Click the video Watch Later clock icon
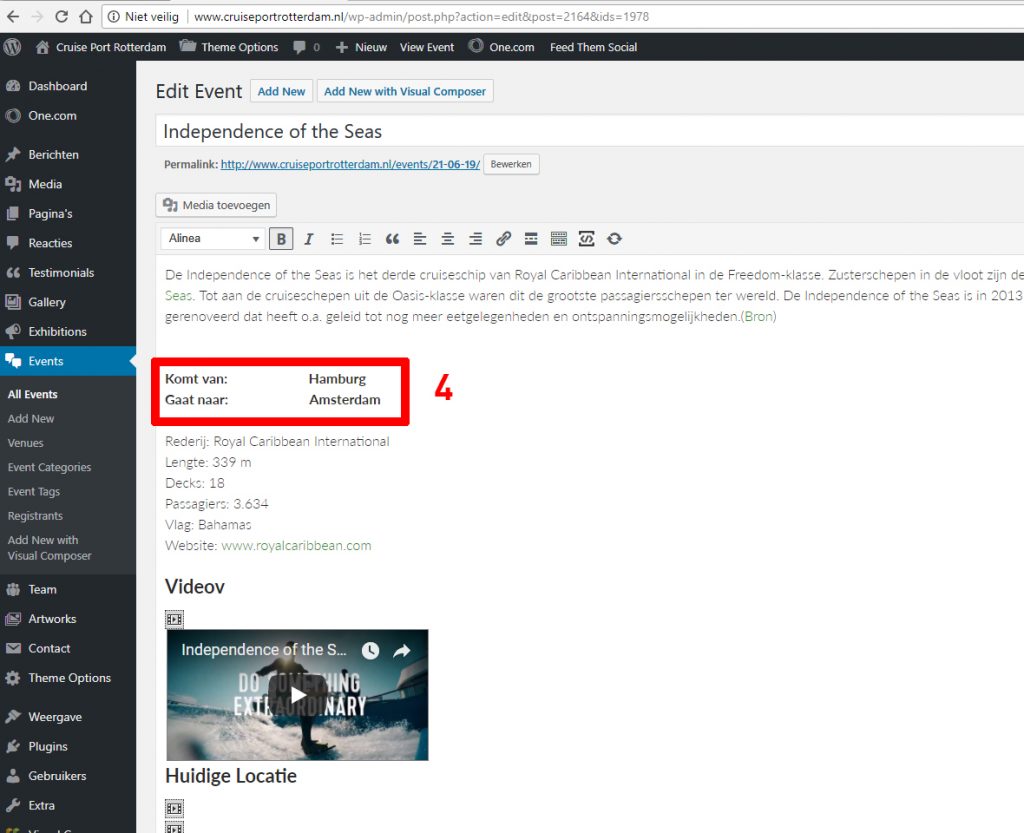 pos(370,650)
